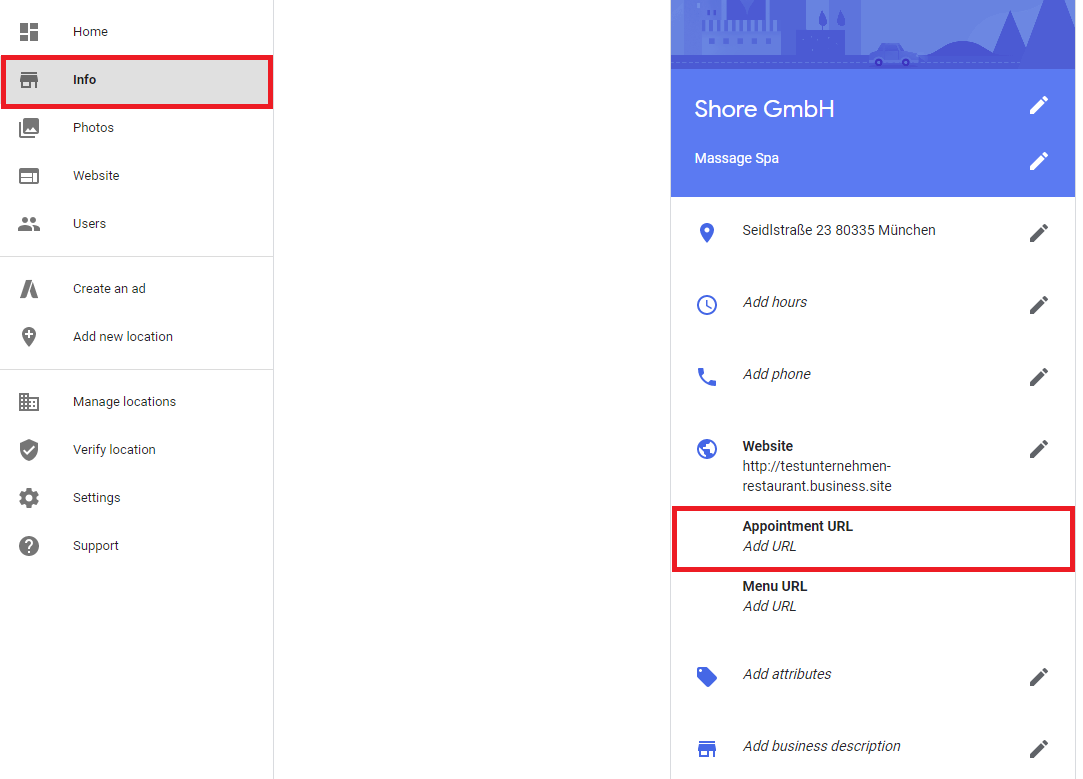Add an Appointment URL

pos(770,546)
